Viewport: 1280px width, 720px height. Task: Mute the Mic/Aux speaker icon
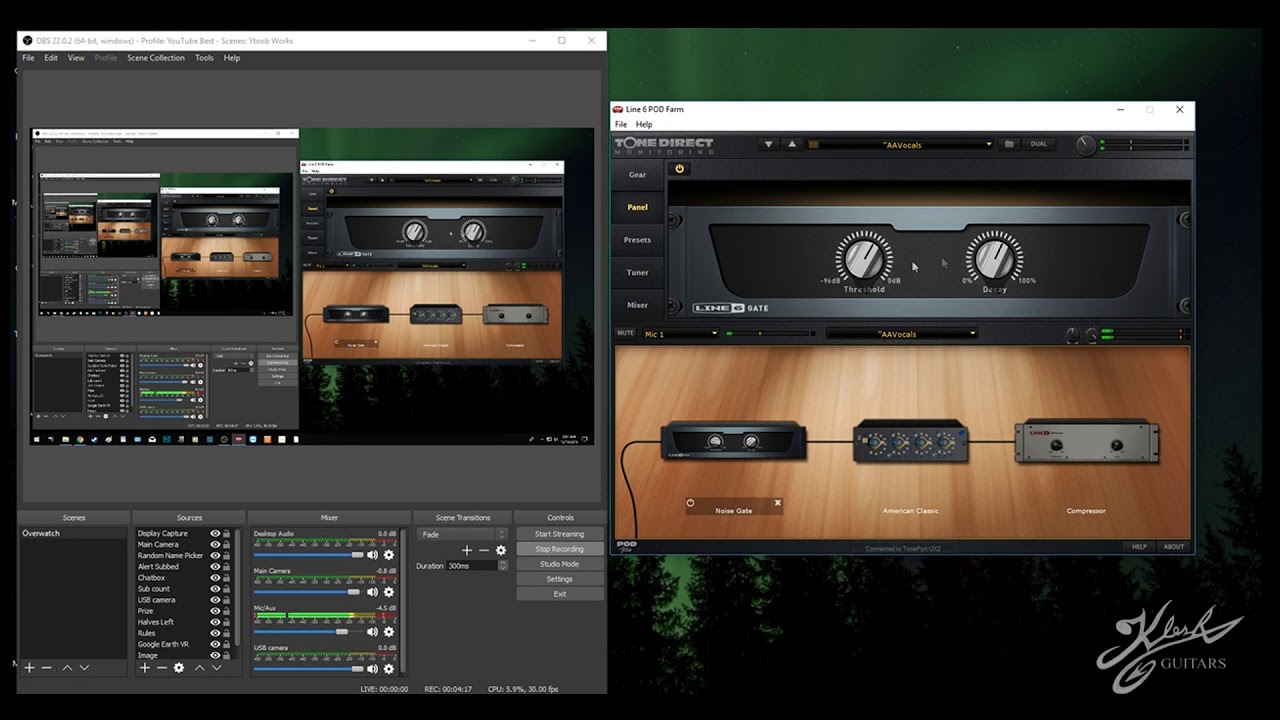click(373, 632)
